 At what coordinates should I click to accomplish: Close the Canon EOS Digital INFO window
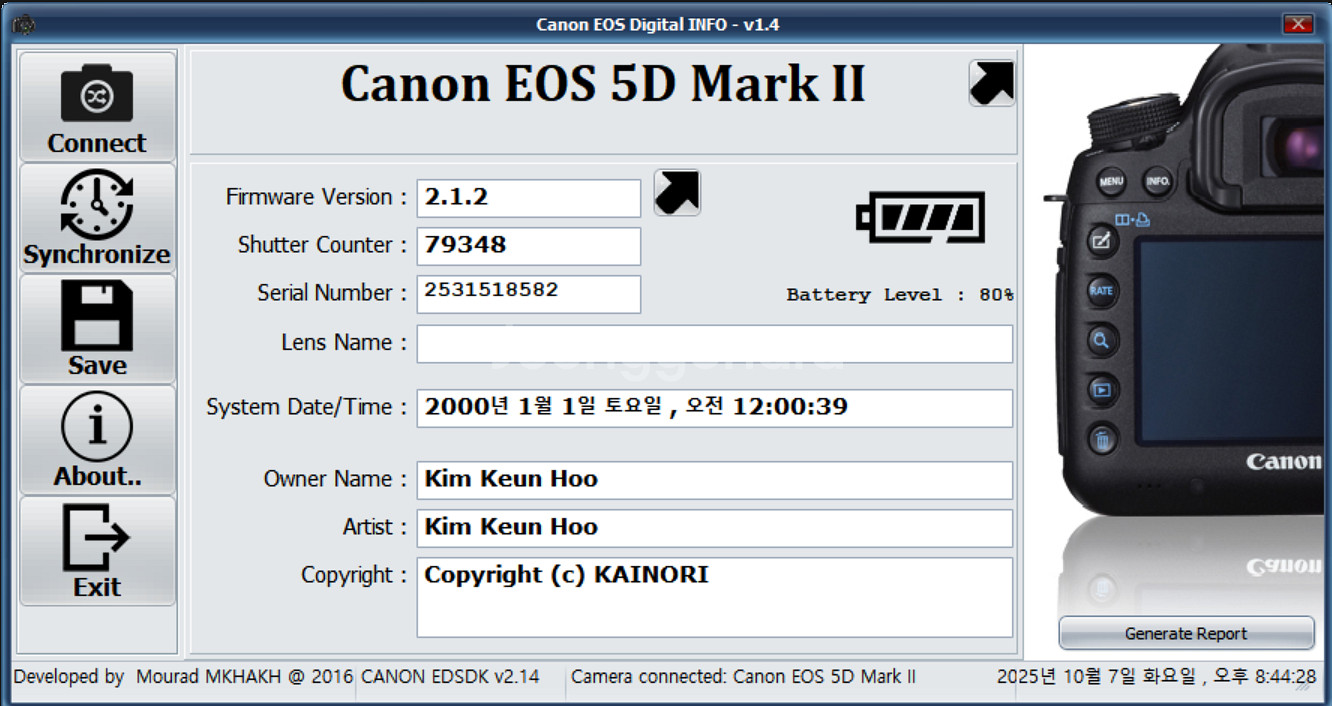1299,24
